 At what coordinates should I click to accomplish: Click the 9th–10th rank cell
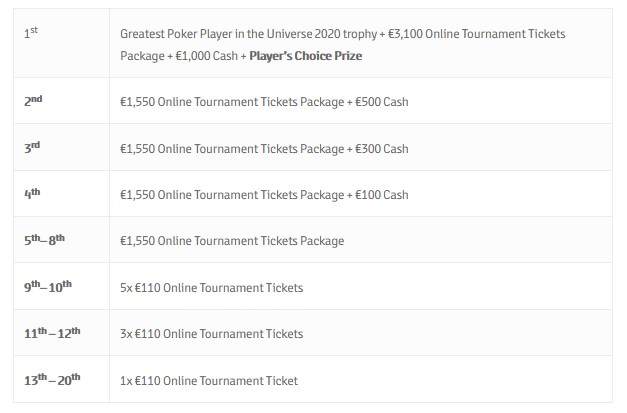[47, 286]
